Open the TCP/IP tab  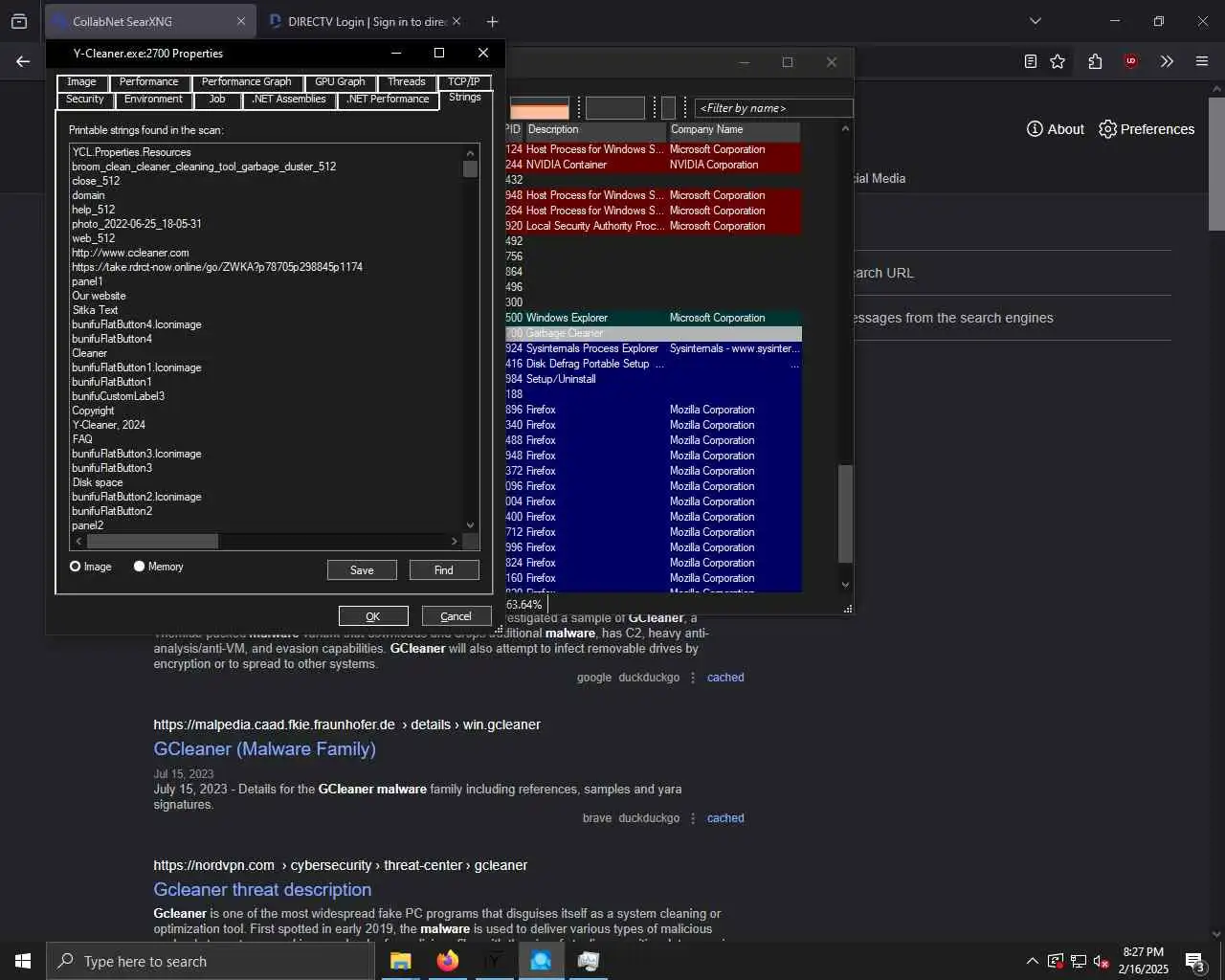pos(464,82)
